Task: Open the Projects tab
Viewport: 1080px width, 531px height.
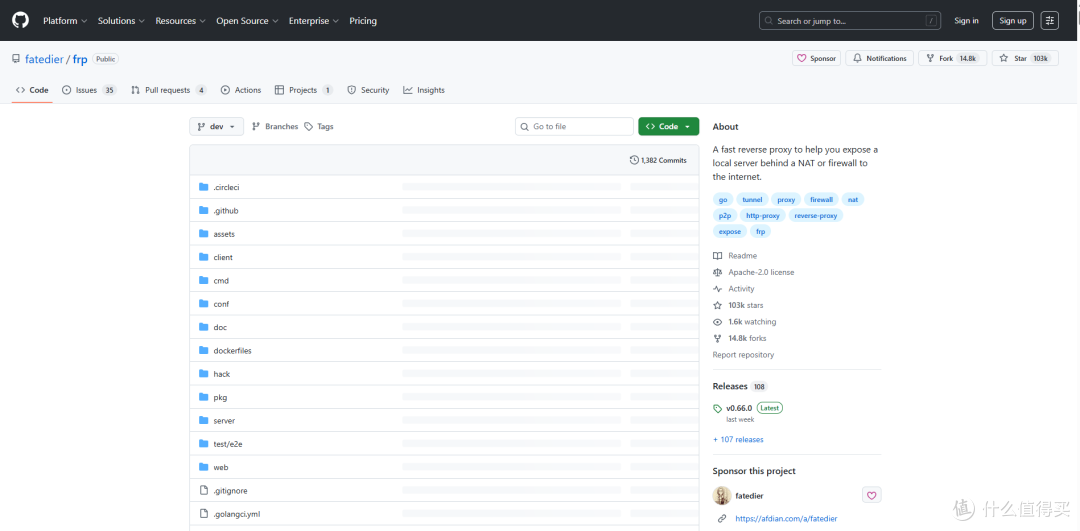Action: pyautogui.click(x=304, y=90)
